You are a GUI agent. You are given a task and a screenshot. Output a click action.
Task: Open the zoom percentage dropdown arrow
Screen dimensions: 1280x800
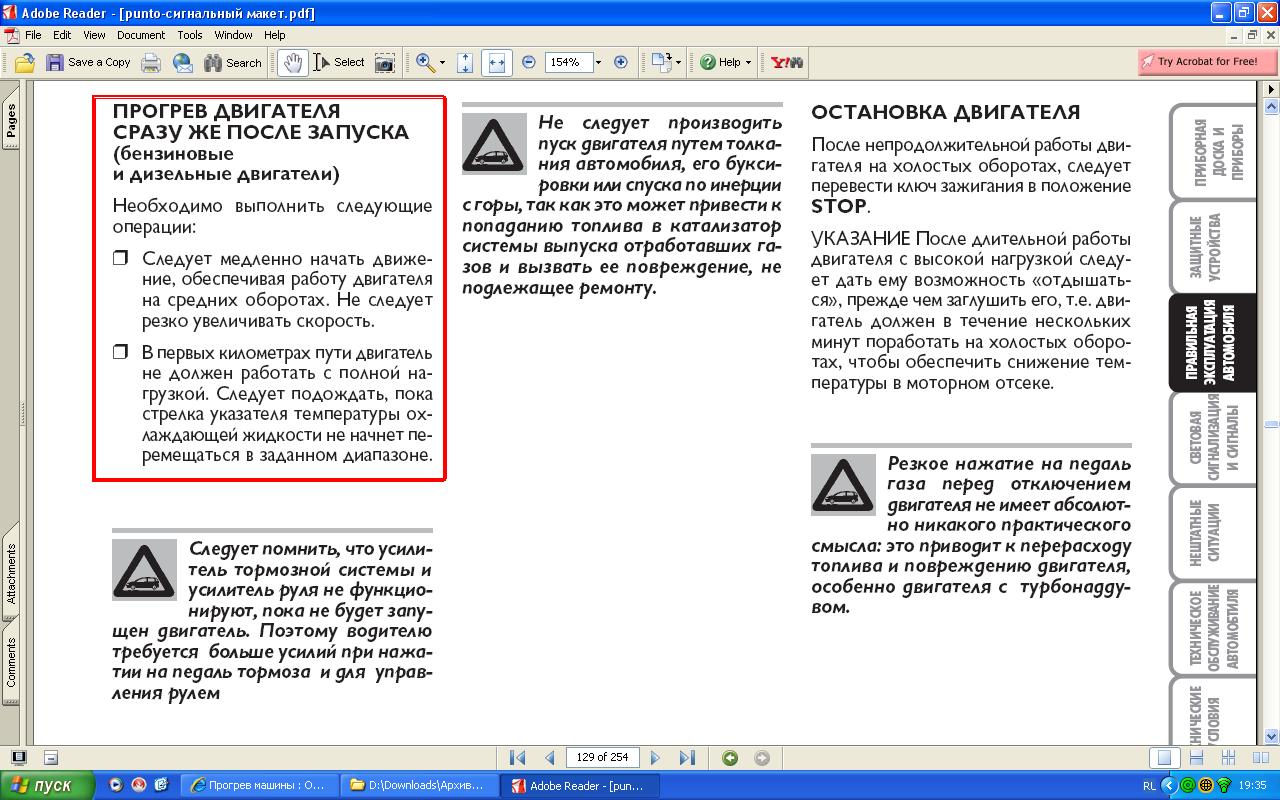[598, 62]
